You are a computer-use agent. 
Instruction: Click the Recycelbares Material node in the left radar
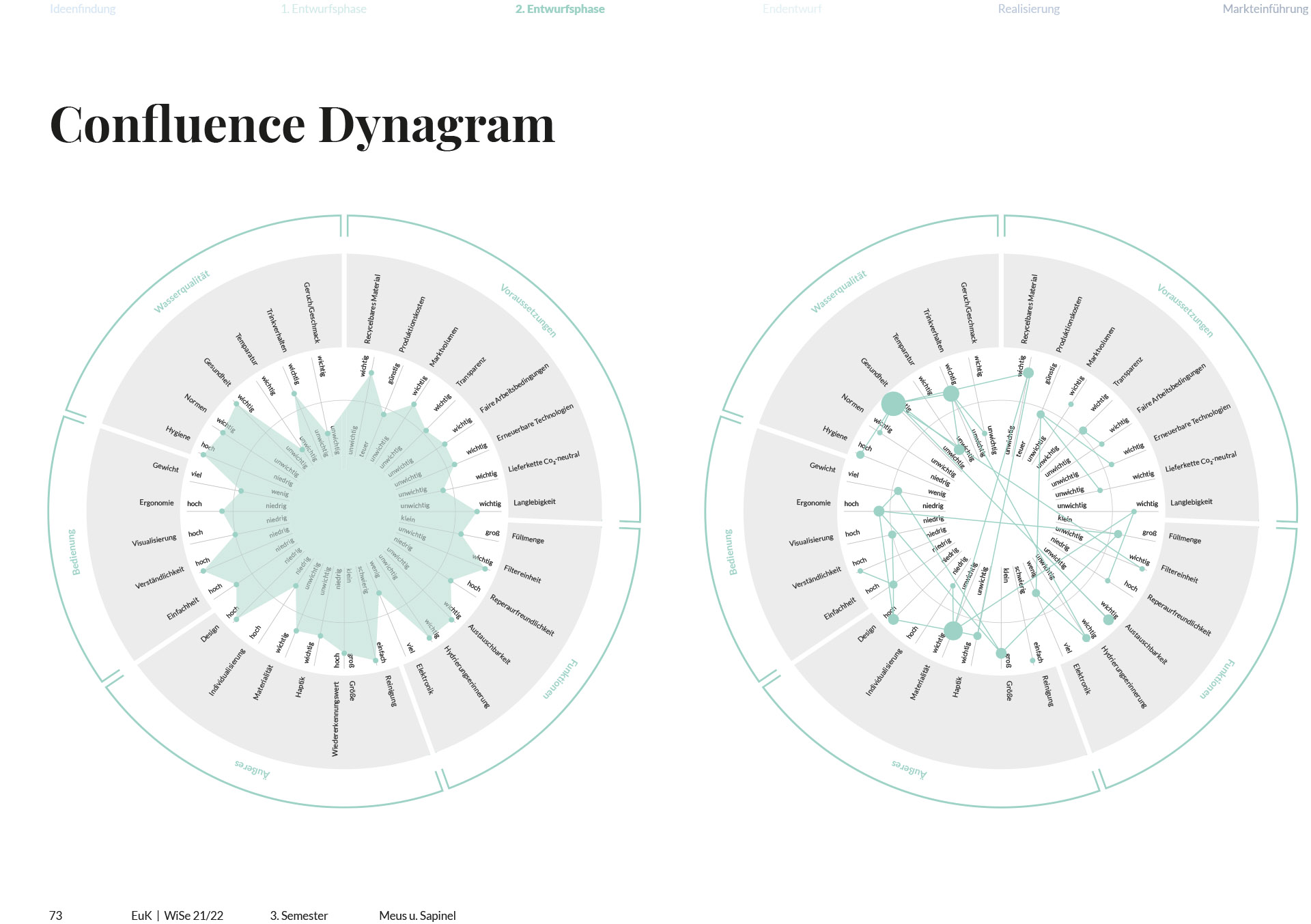pos(371,373)
